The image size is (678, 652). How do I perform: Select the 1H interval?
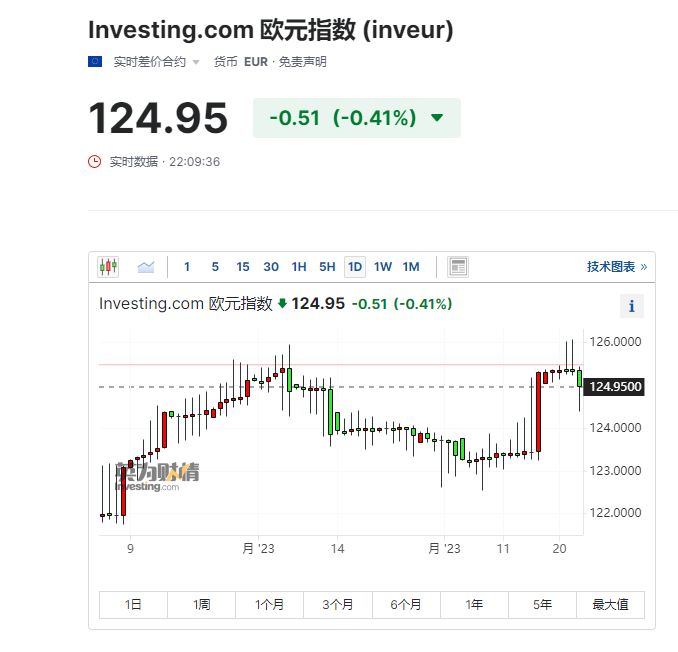(299, 267)
